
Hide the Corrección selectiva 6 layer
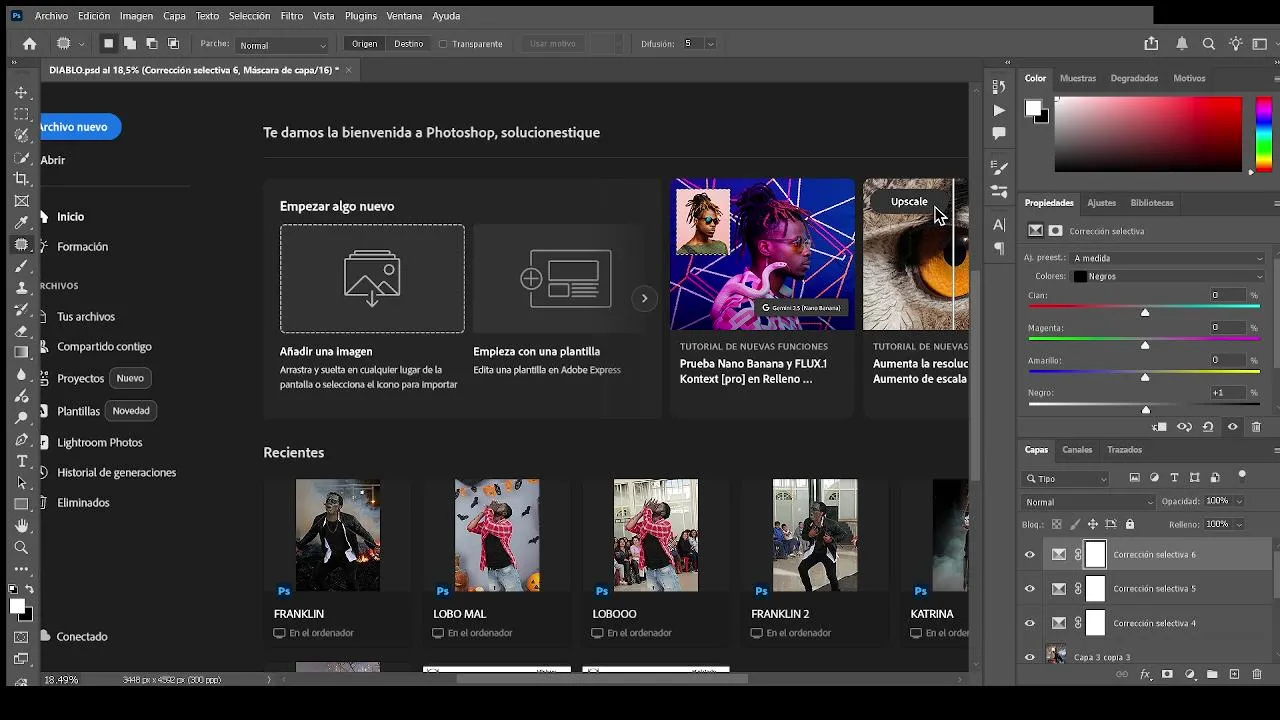tap(1030, 555)
